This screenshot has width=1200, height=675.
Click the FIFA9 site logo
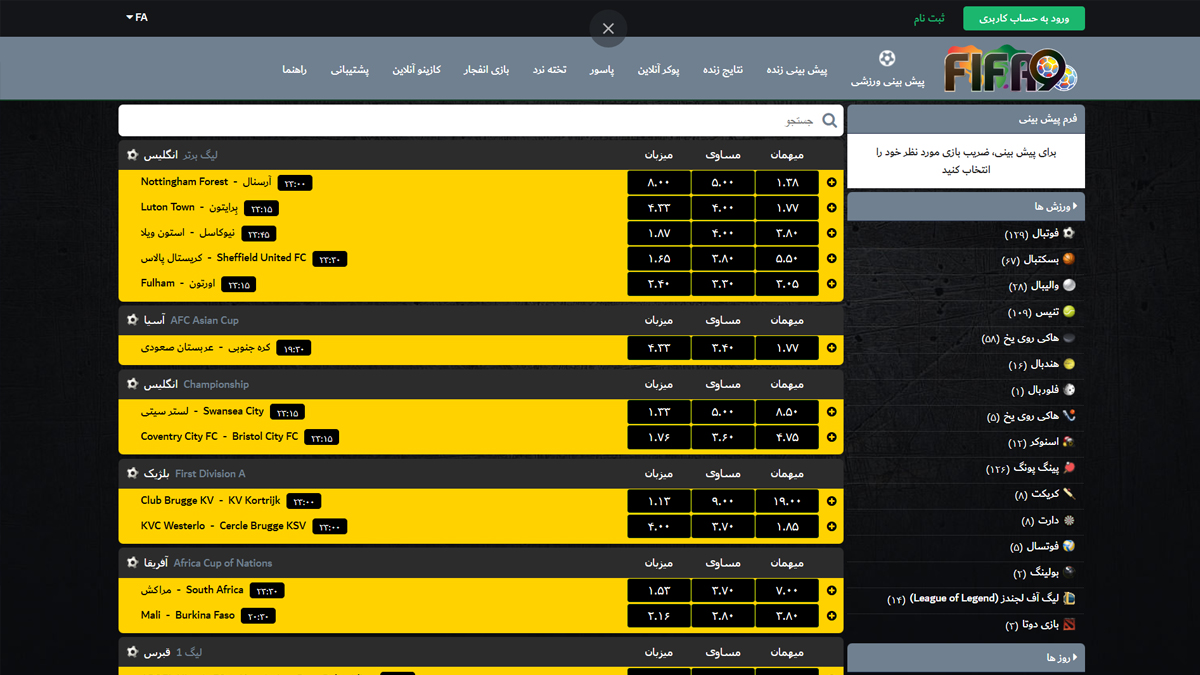[x=1011, y=70]
